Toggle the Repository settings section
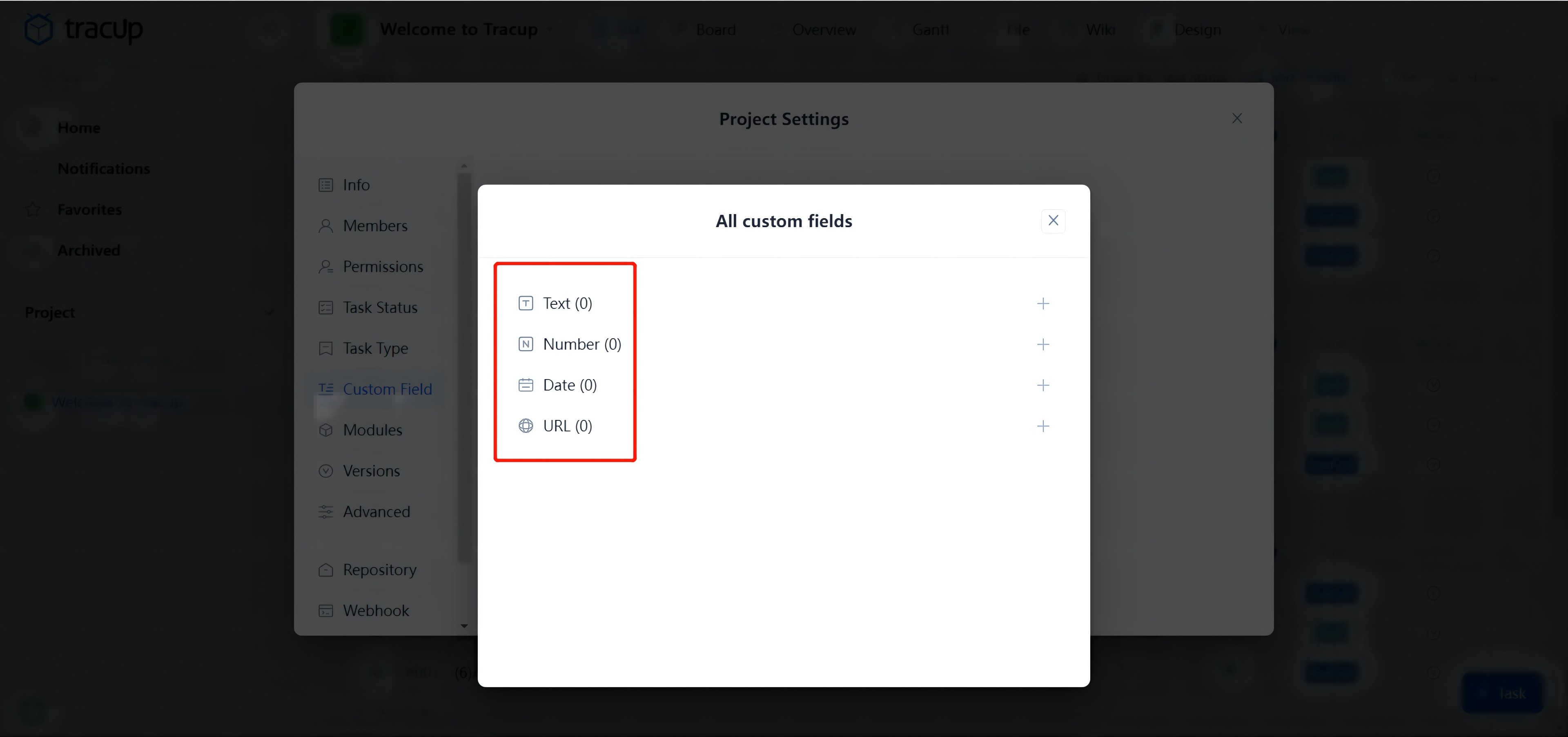The image size is (1568, 737). tap(380, 569)
